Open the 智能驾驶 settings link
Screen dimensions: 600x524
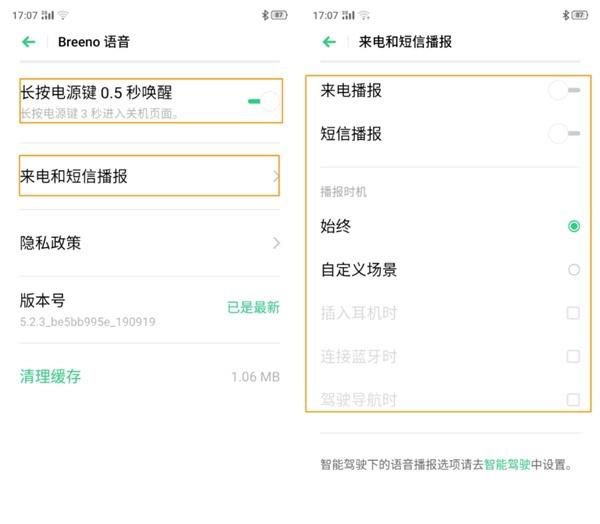(x=507, y=465)
